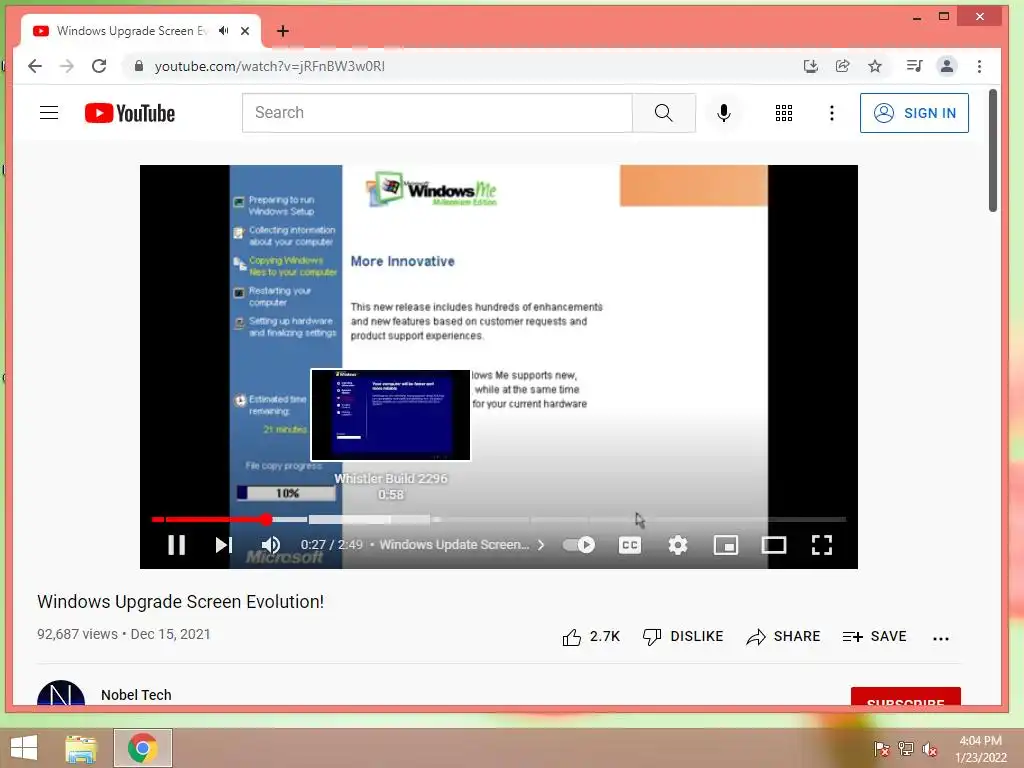Open File Explorer from the taskbar

tap(81, 748)
